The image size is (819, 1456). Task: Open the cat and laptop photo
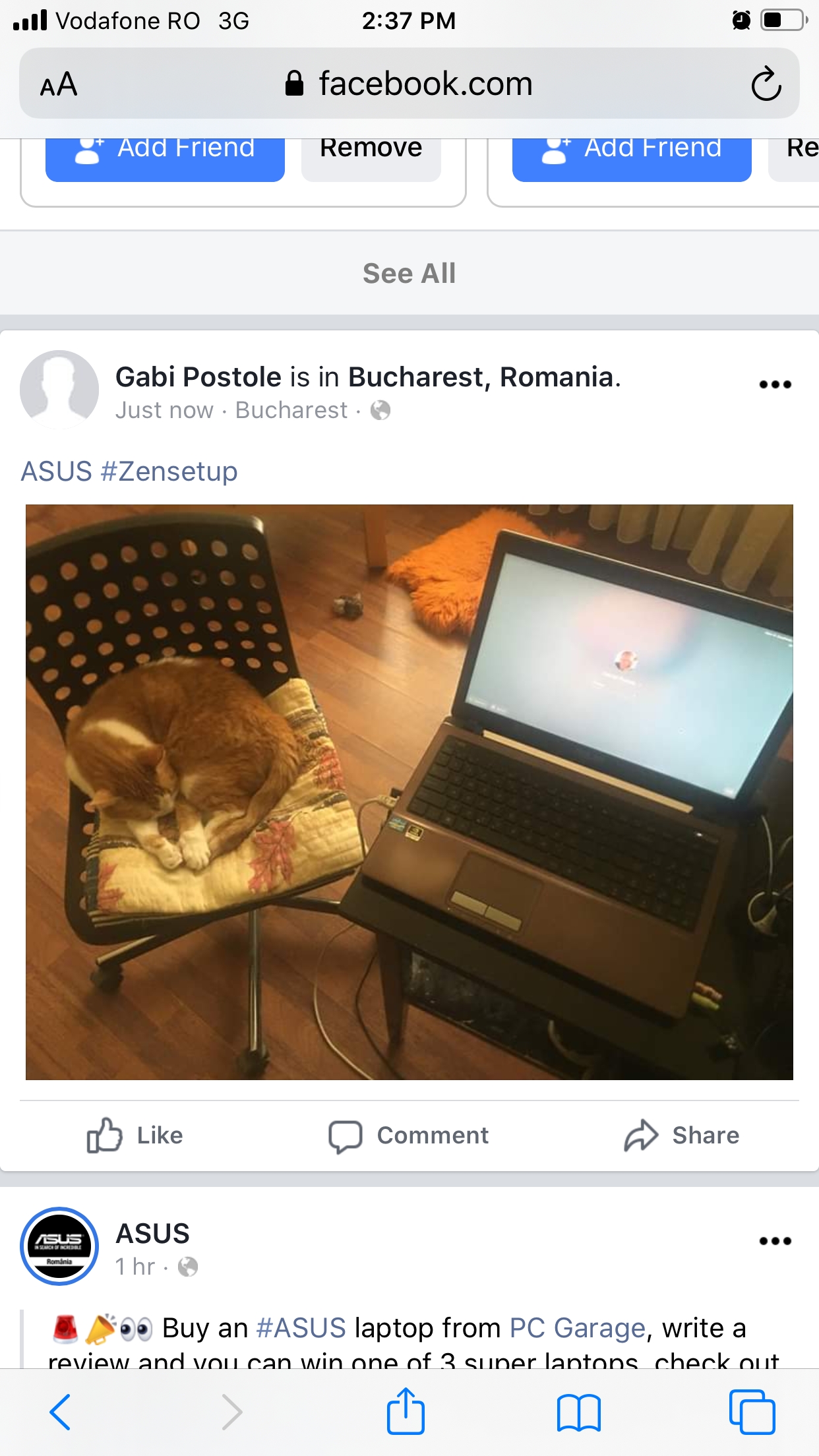pyautogui.click(x=409, y=792)
